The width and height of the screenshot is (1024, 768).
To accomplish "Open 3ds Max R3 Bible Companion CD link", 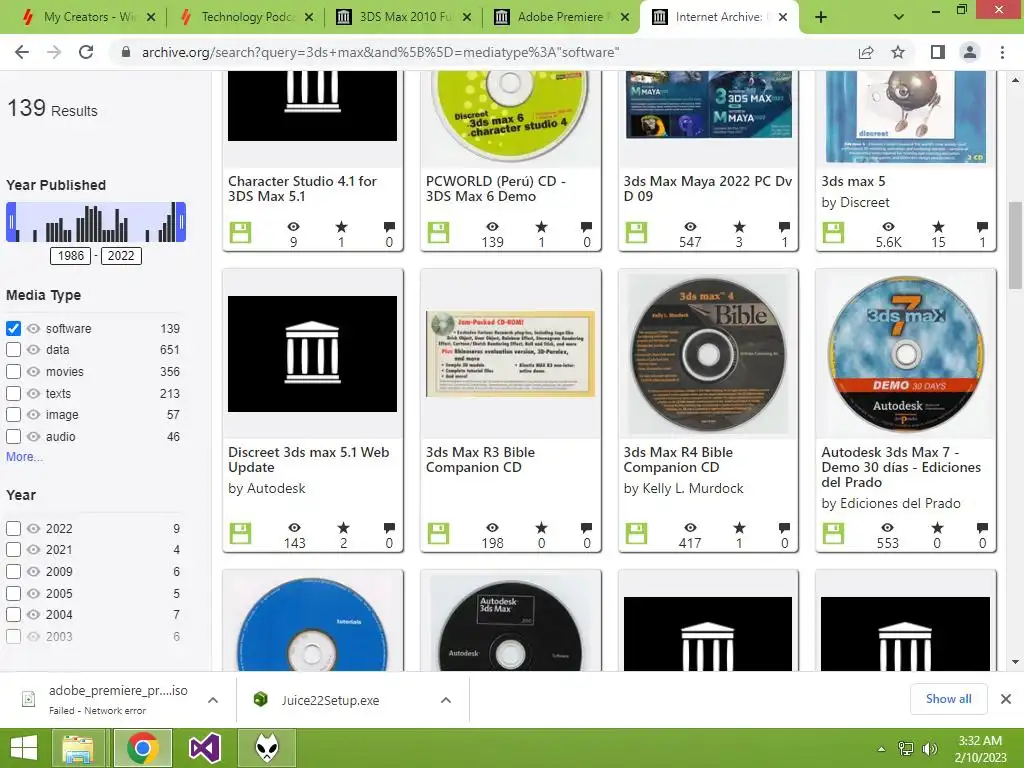I will (x=480, y=460).
